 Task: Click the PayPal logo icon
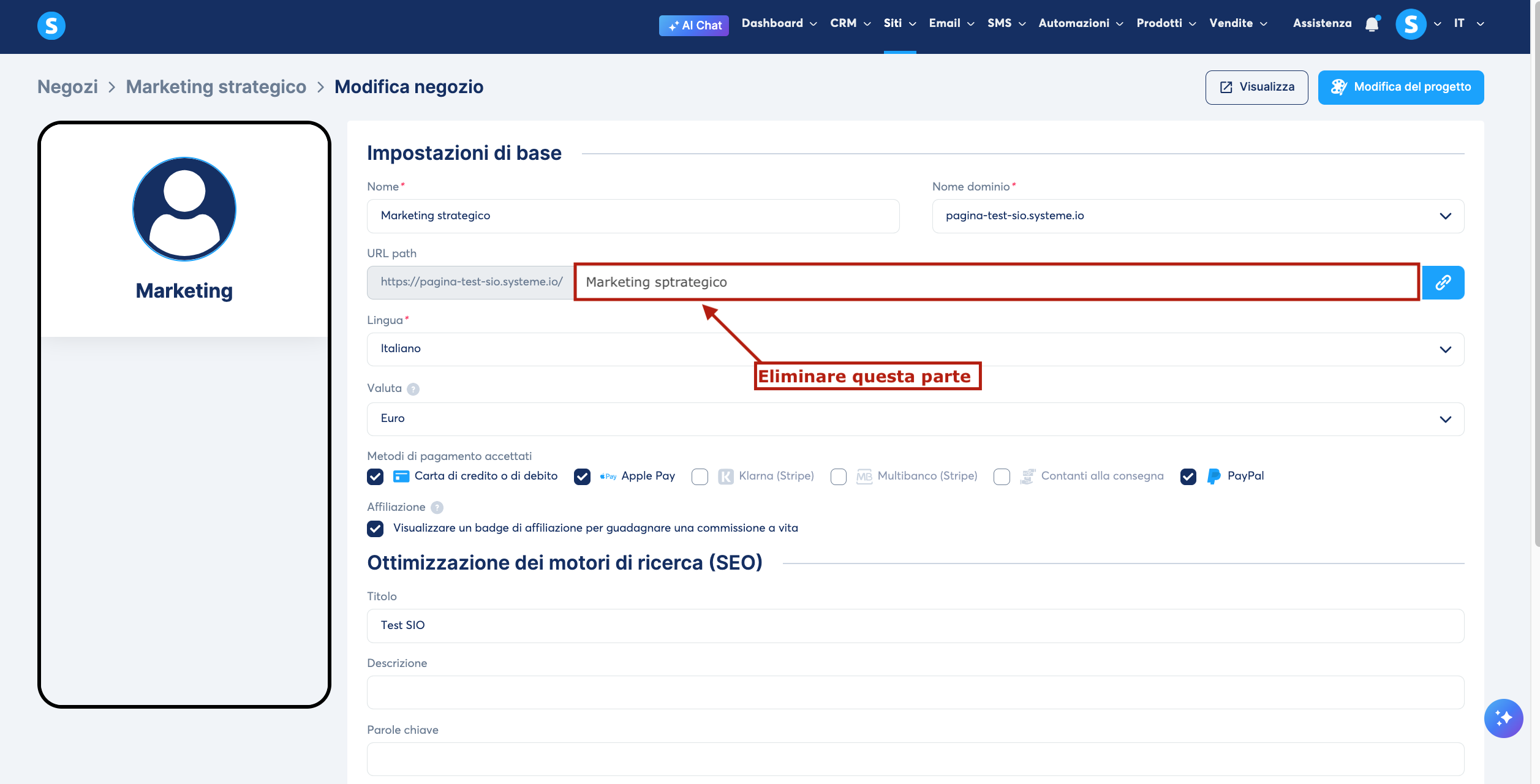pyautogui.click(x=1214, y=477)
